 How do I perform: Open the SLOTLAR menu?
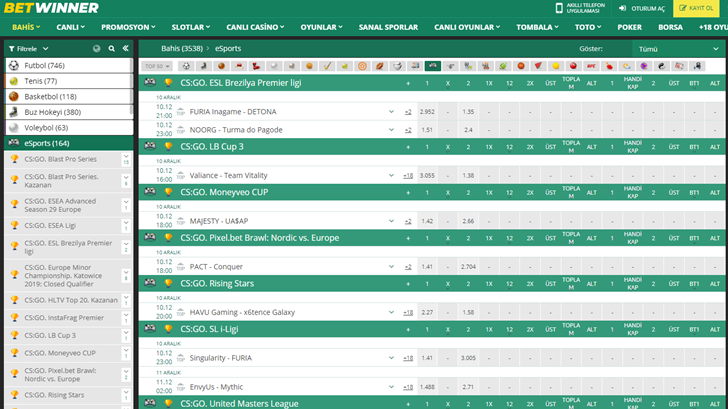pos(191,27)
